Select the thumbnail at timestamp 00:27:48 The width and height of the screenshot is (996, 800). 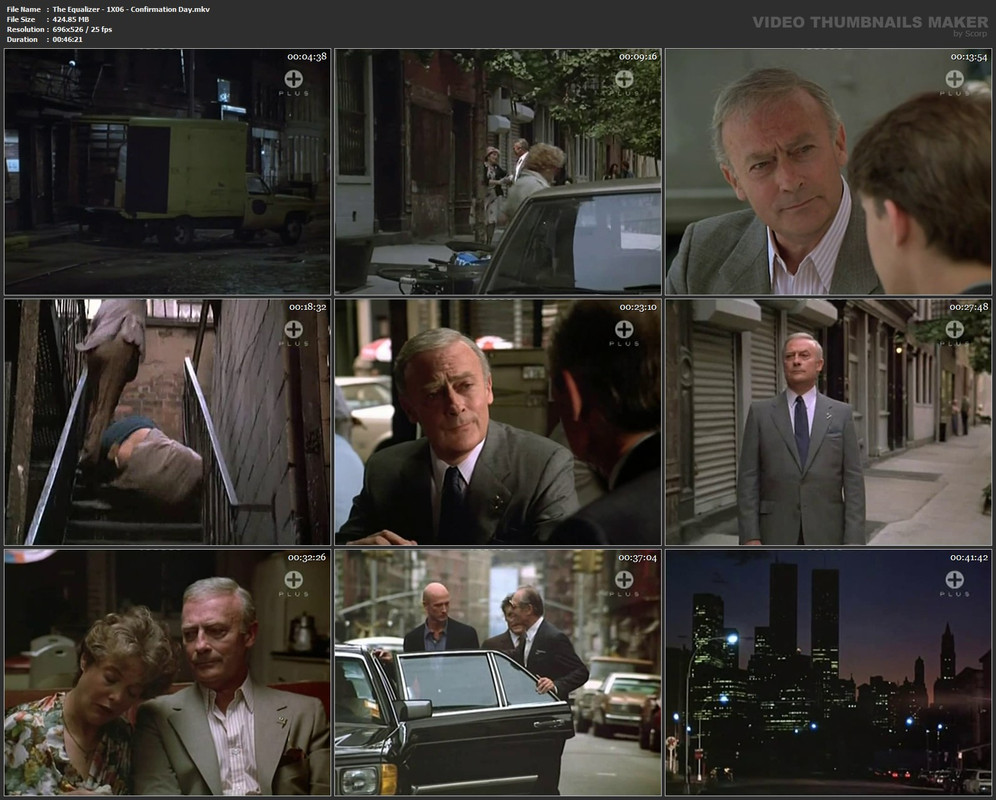point(828,422)
